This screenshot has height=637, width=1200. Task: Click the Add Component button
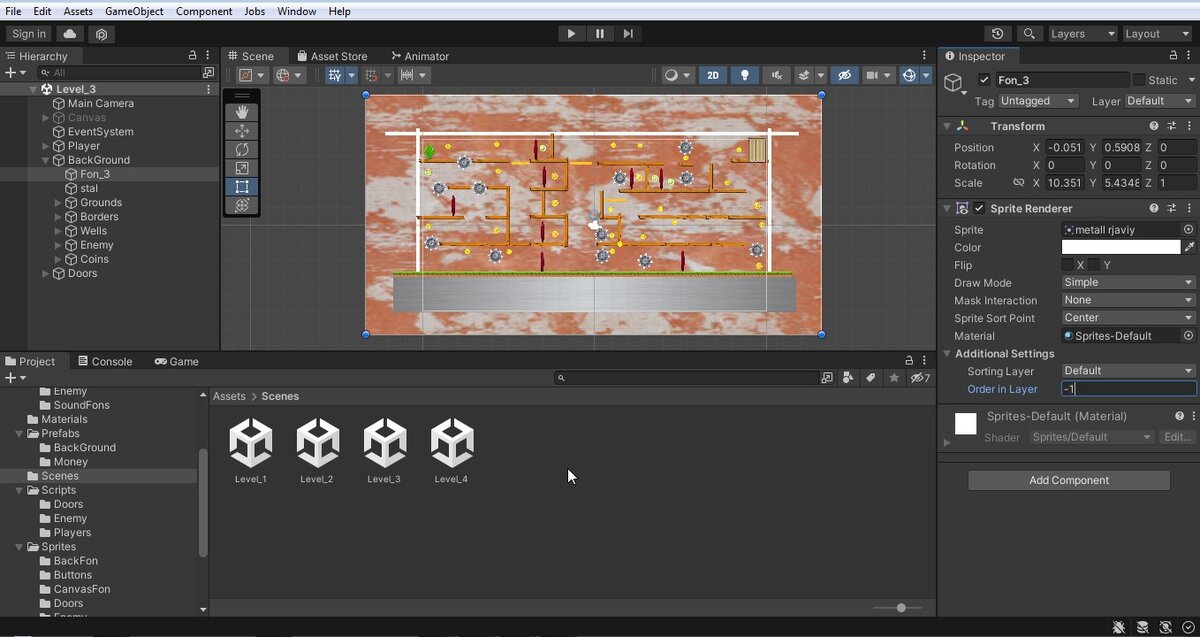(1068, 481)
